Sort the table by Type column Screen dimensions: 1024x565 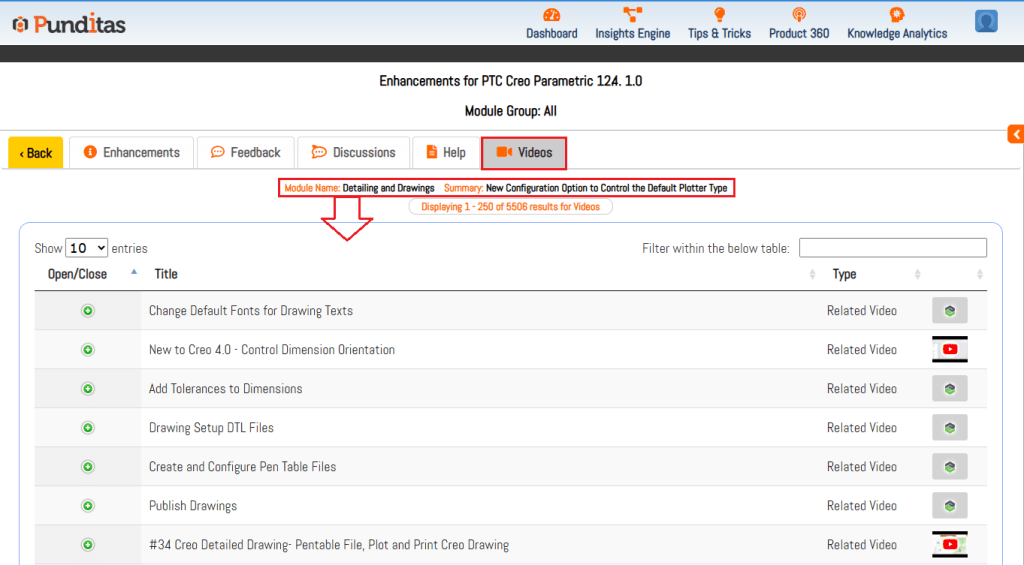coord(844,274)
